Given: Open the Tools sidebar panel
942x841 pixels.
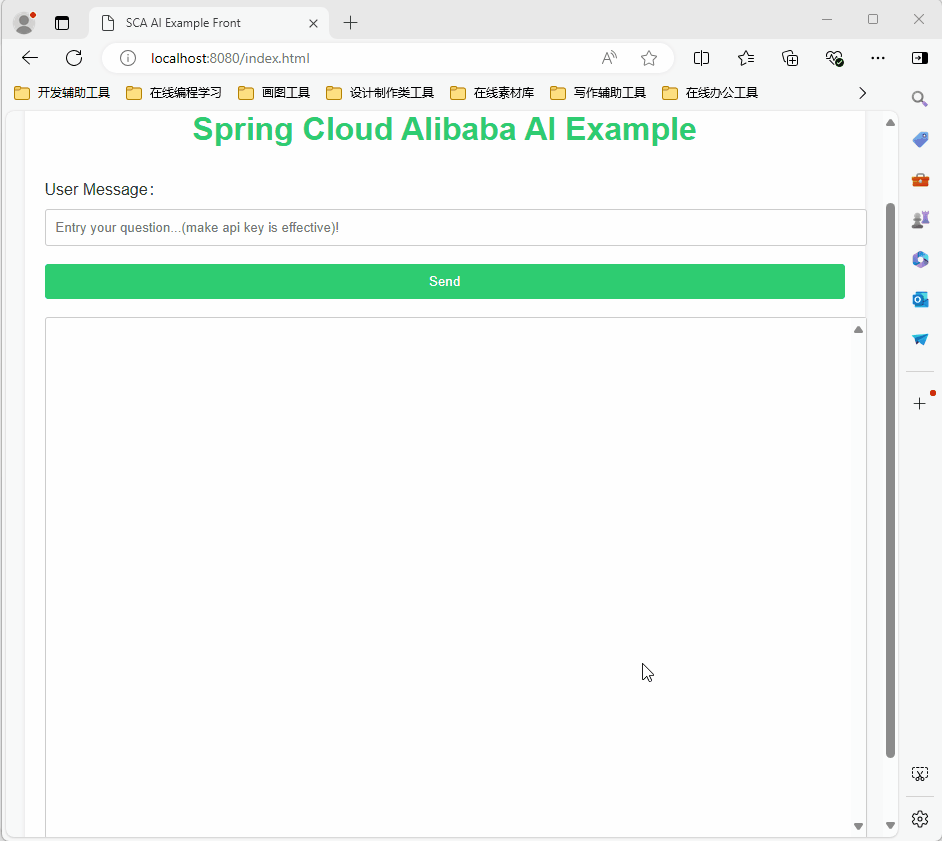Looking at the screenshot, I should pyautogui.click(x=920, y=179).
